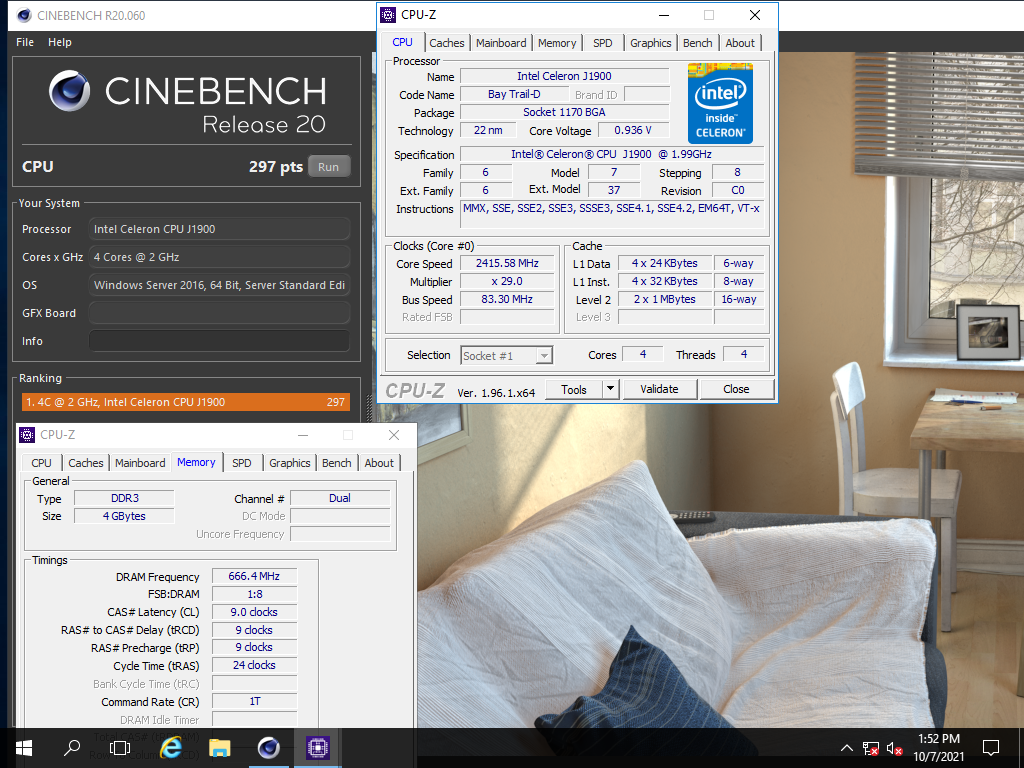The height and width of the screenshot is (768, 1024).
Task: Switch to the Memory tab in top CPU-Z window
Action: pos(557,43)
